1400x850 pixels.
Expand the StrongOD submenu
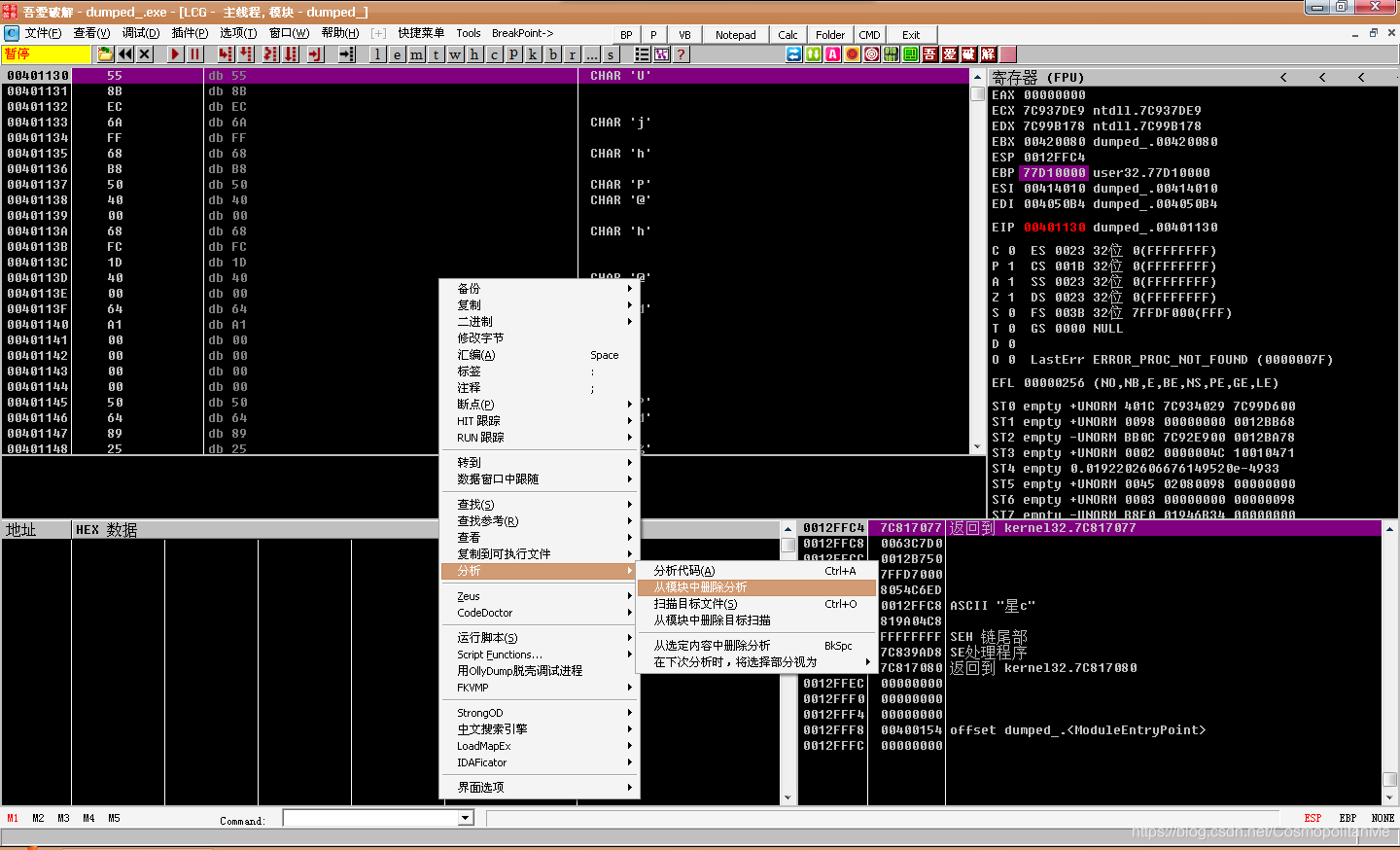(540, 713)
